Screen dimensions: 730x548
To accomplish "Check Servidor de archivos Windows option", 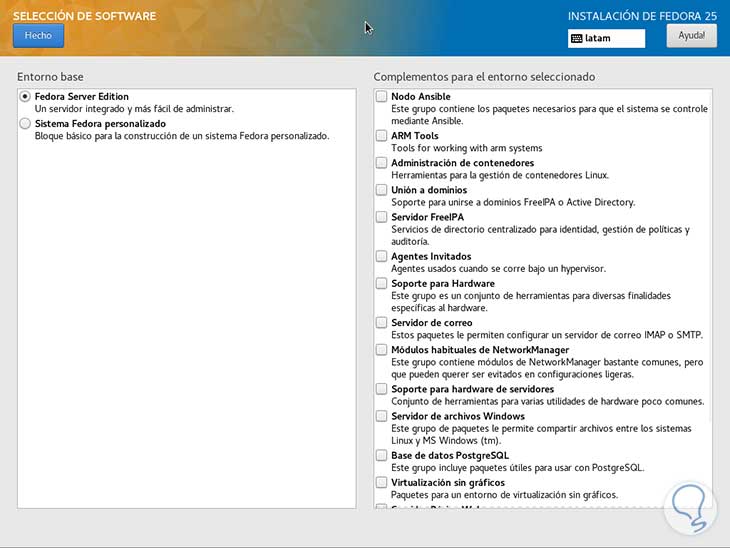I will [381, 416].
